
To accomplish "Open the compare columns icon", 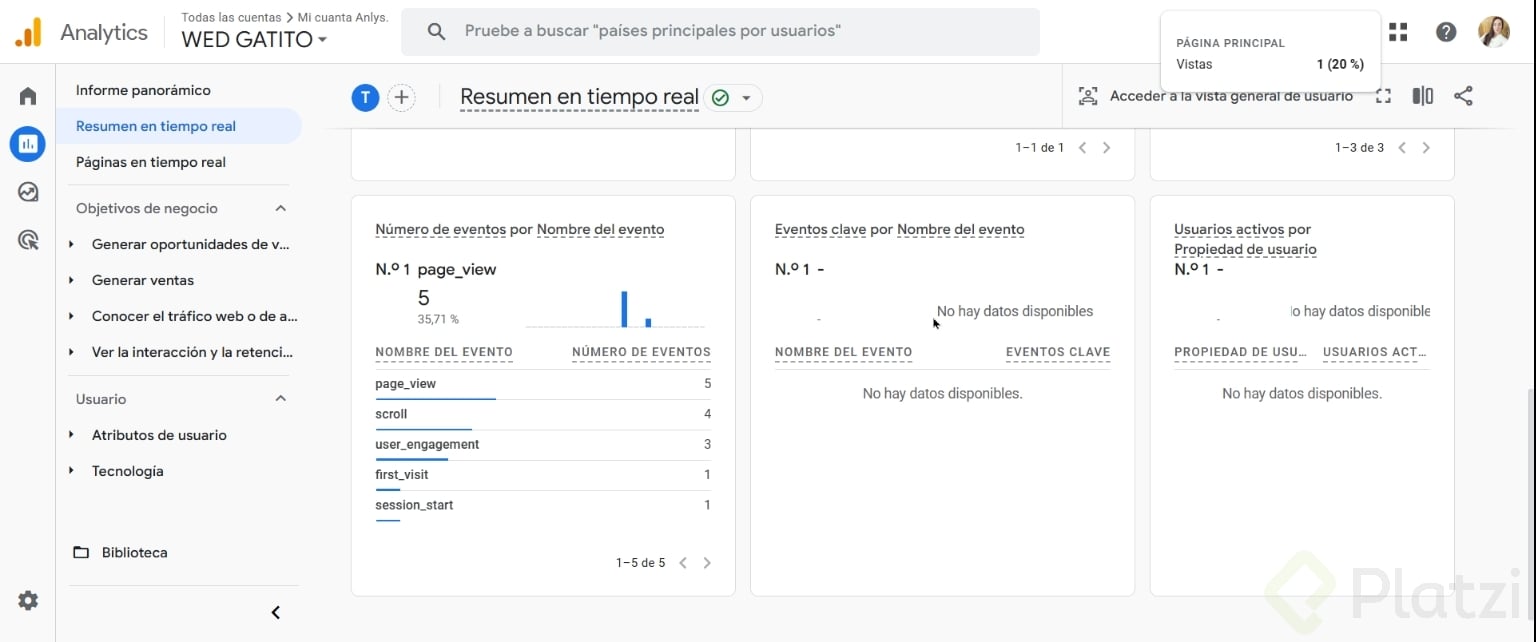I will (x=1422, y=96).
